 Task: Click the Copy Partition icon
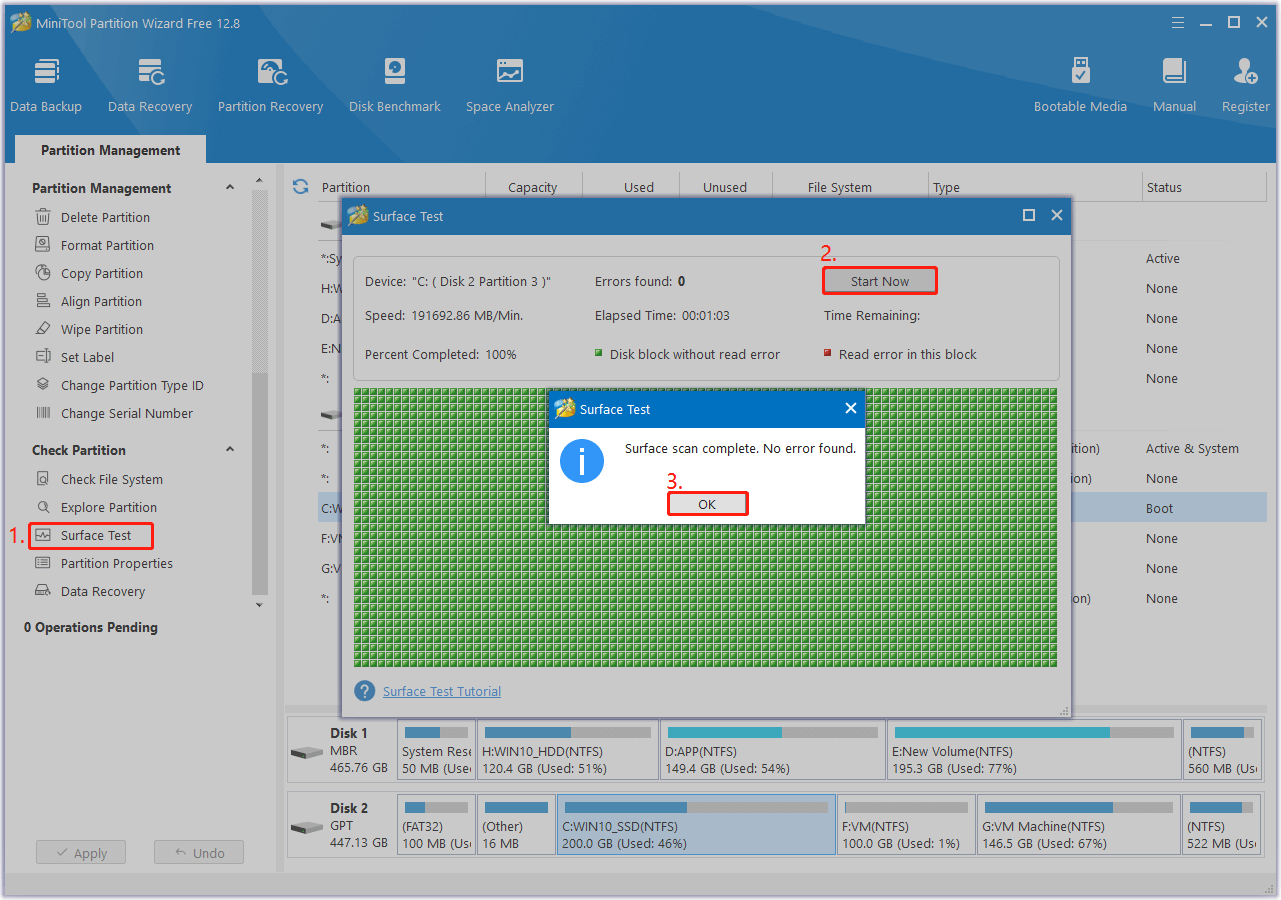coord(43,273)
